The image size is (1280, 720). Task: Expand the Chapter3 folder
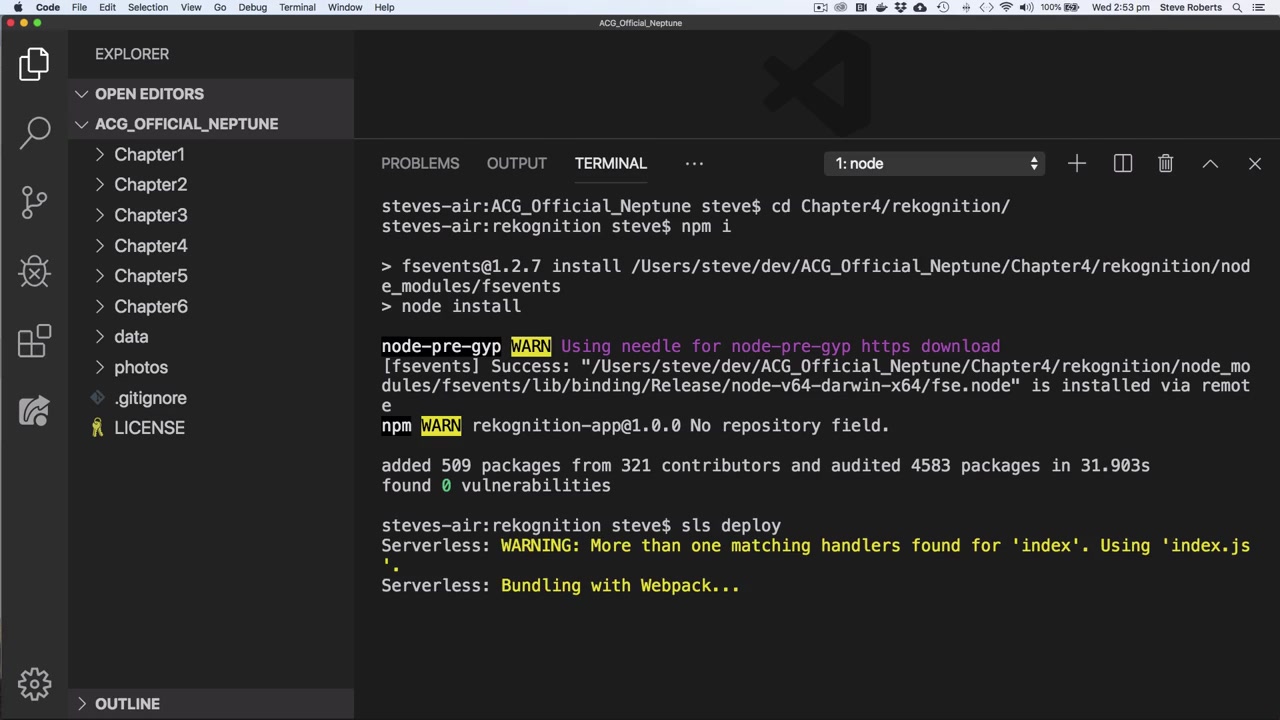211,215
